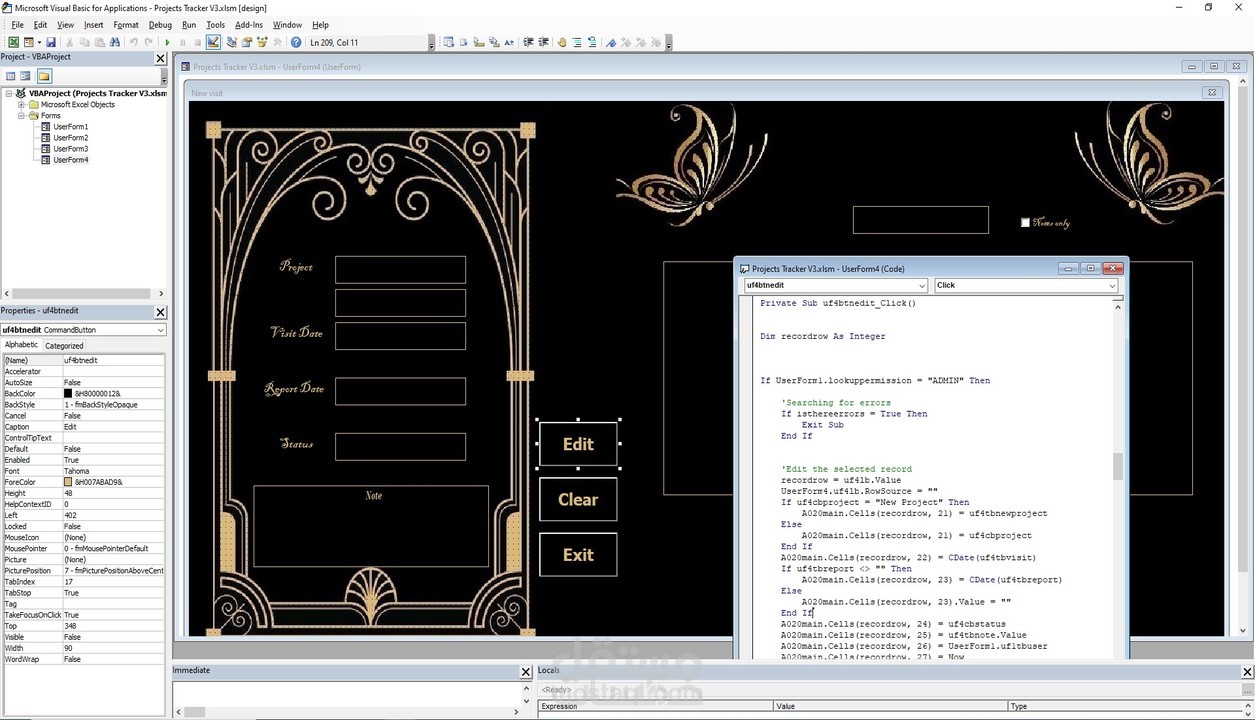Toggle the Notes only checkbox

coord(1025,223)
